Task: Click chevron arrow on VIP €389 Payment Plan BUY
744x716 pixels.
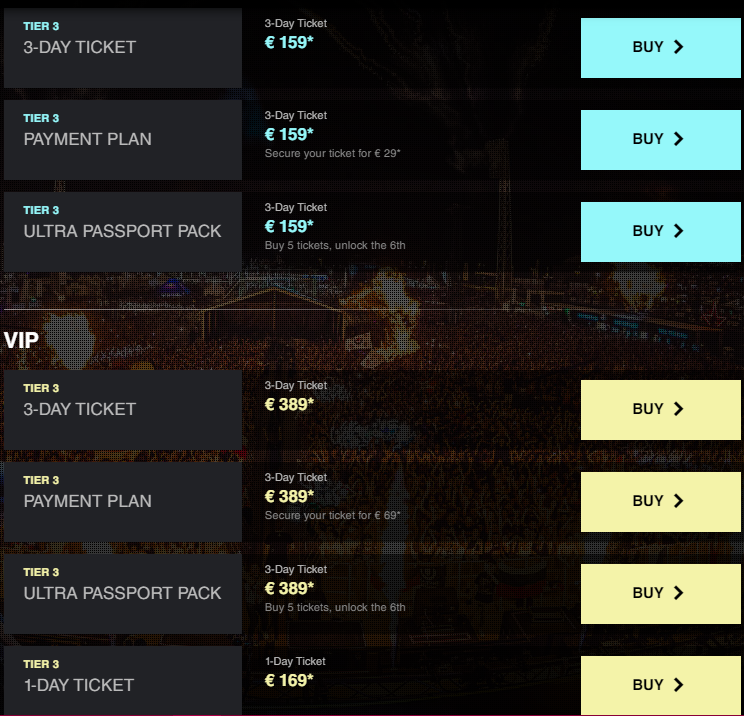Action: coord(679,501)
